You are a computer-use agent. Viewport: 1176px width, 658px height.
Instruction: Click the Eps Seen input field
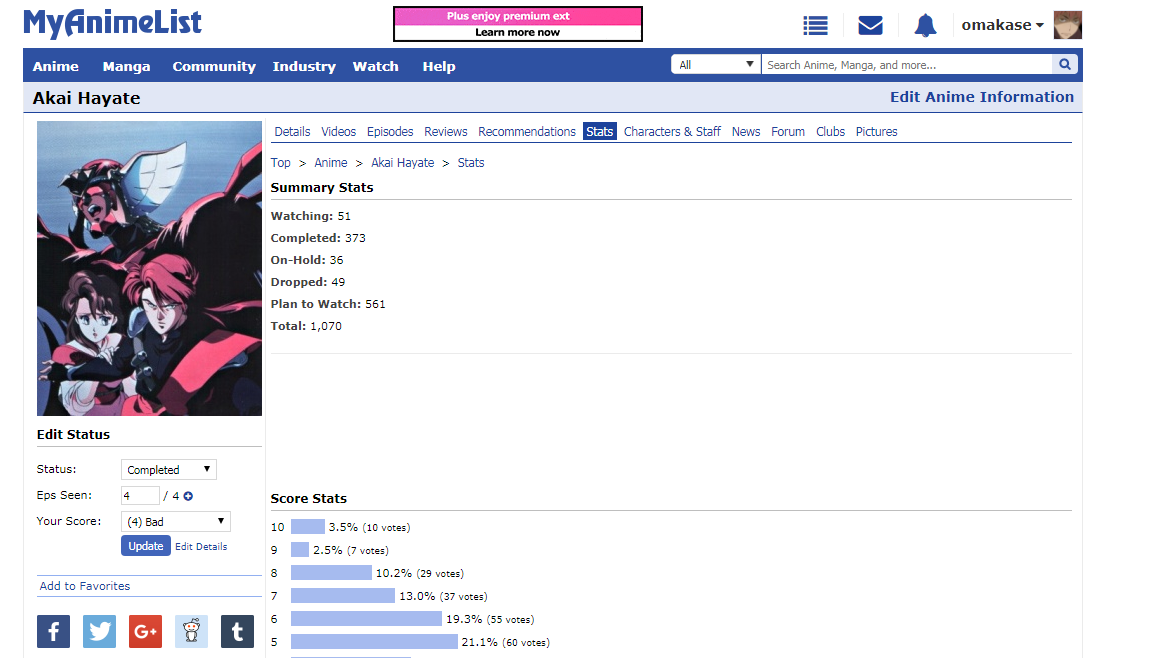[140, 496]
